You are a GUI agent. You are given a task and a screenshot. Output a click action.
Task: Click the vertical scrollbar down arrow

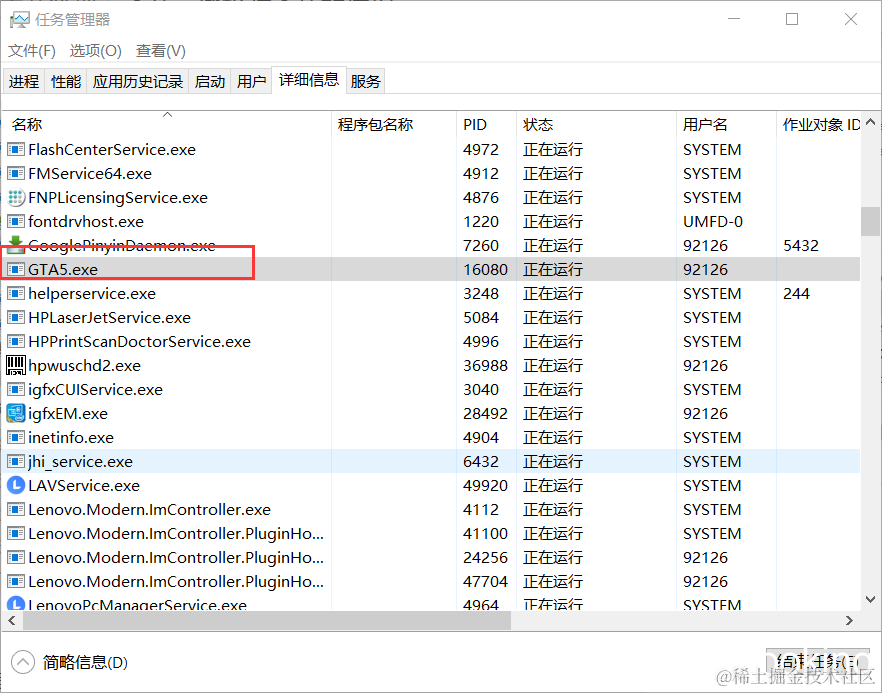(x=870, y=599)
